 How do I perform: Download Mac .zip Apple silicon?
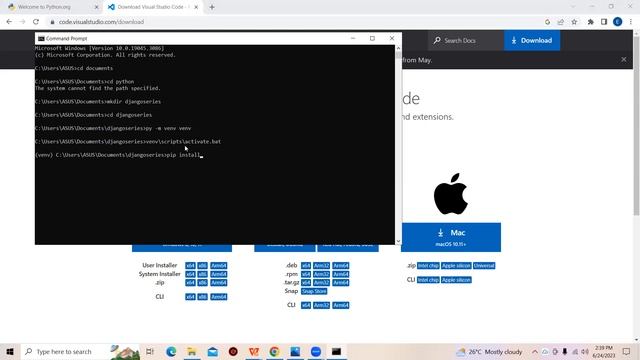456,266
